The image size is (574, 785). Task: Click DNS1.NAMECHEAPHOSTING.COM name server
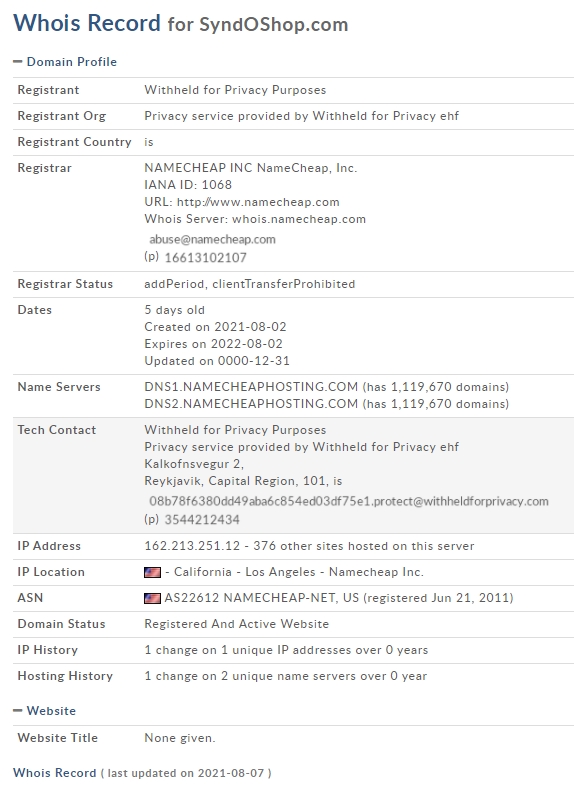pos(251,387)
